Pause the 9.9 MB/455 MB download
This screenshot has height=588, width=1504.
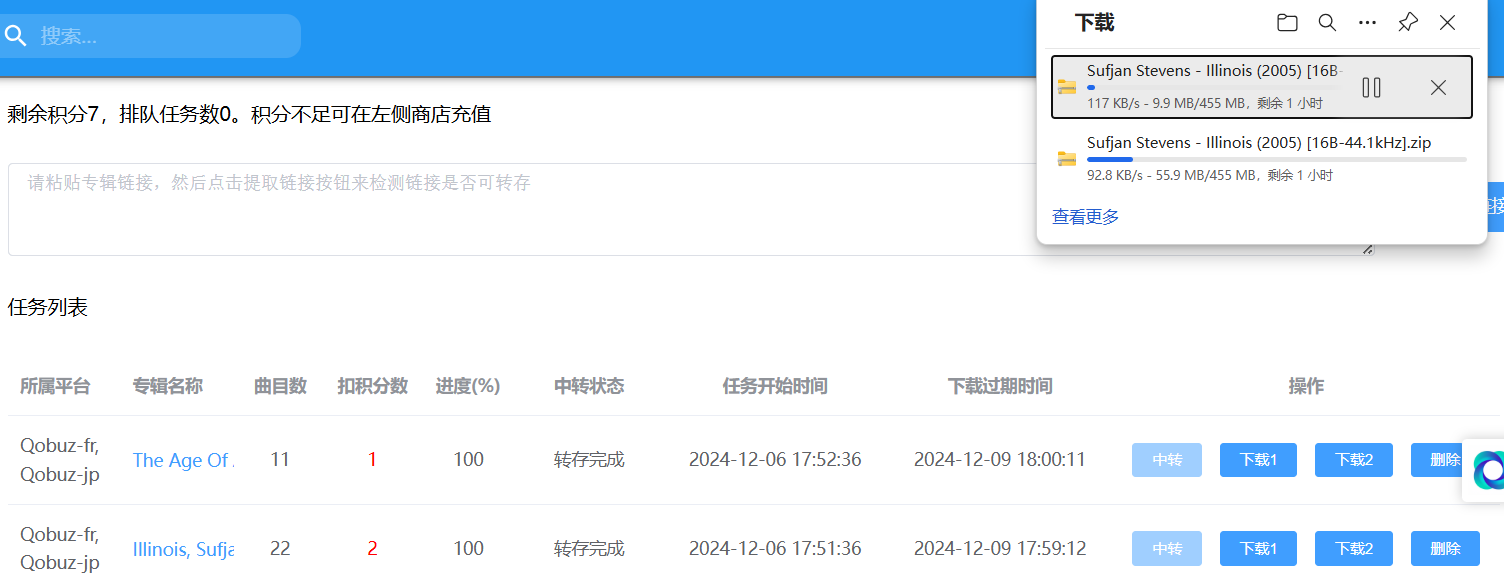pyautogui.click(x=1371, y=87)
